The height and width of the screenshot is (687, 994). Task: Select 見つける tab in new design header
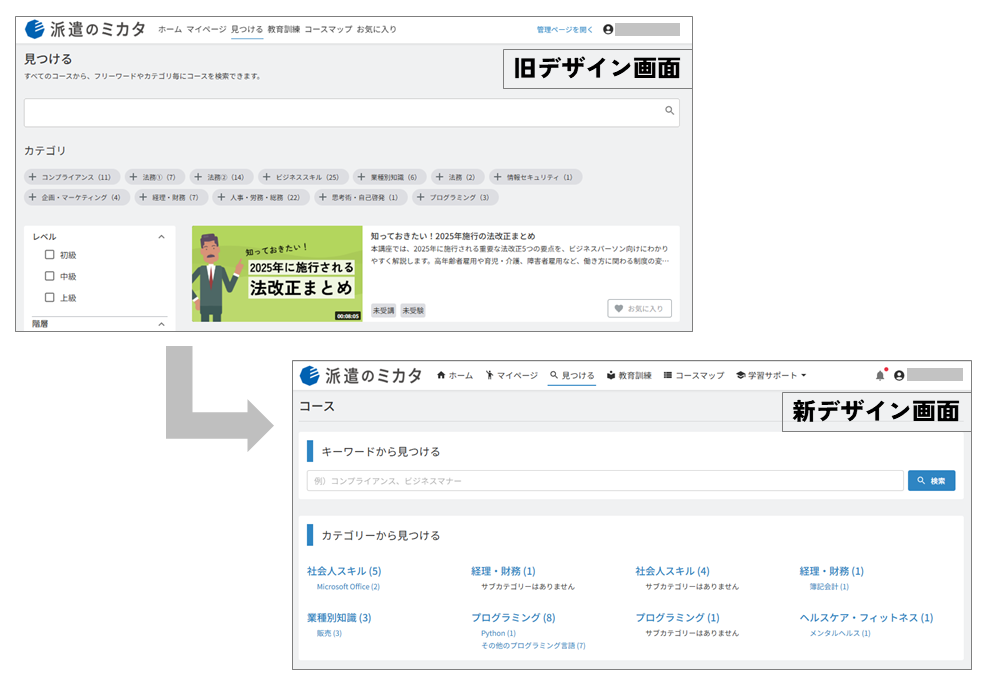(572, 375)
